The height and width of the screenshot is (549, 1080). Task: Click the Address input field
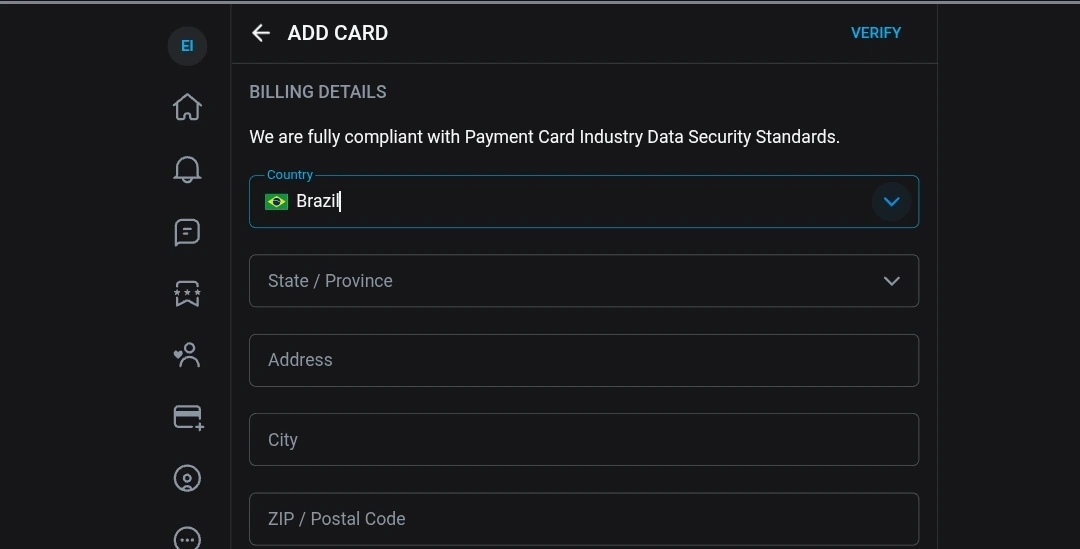583,360
